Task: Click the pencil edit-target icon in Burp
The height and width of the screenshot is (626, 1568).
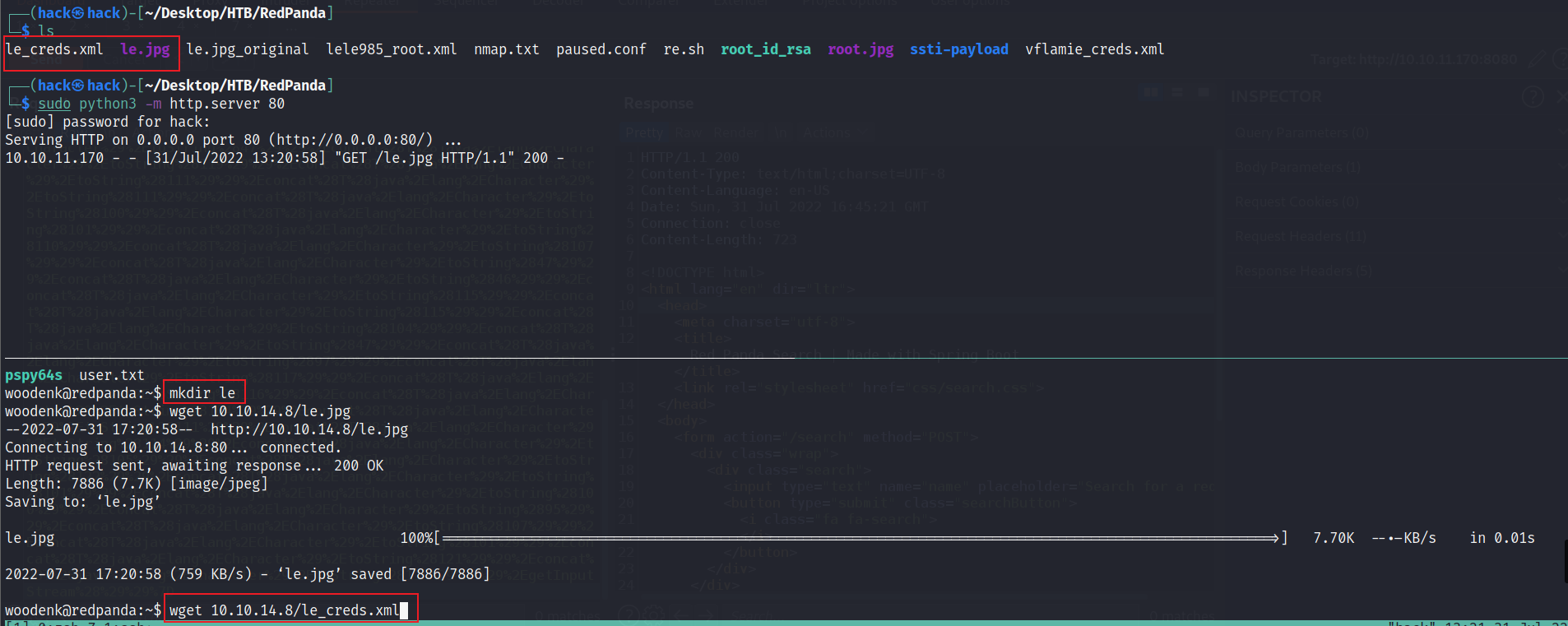Action: coord(1536,59)
